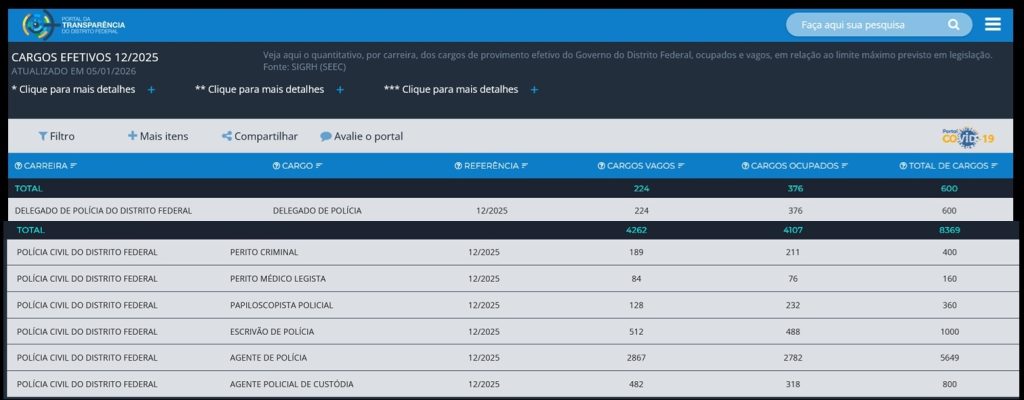The image size is (1024, 400).
Task: Click the help icon next to TOTAL DE CARGOS
Action: [902, 165]
